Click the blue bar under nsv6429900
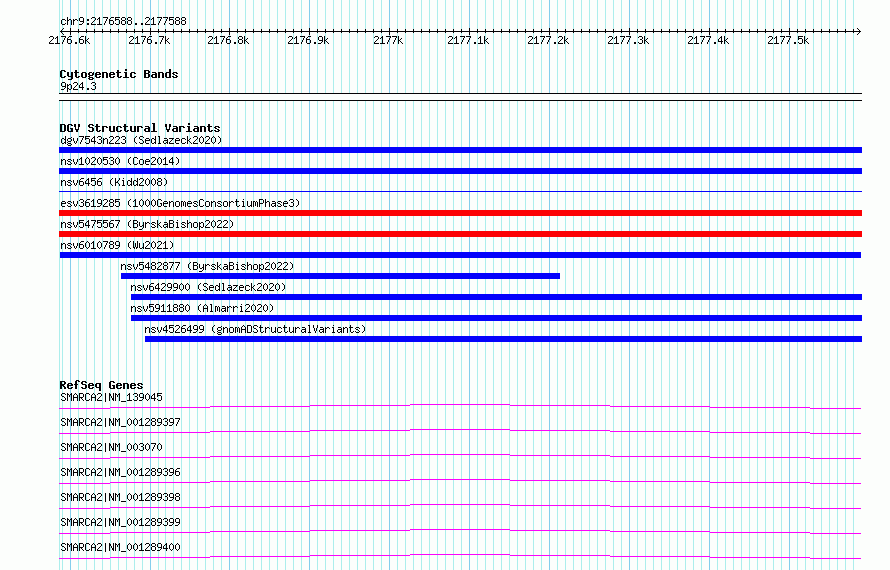The image size is (890, 570). tap(497, 297)
